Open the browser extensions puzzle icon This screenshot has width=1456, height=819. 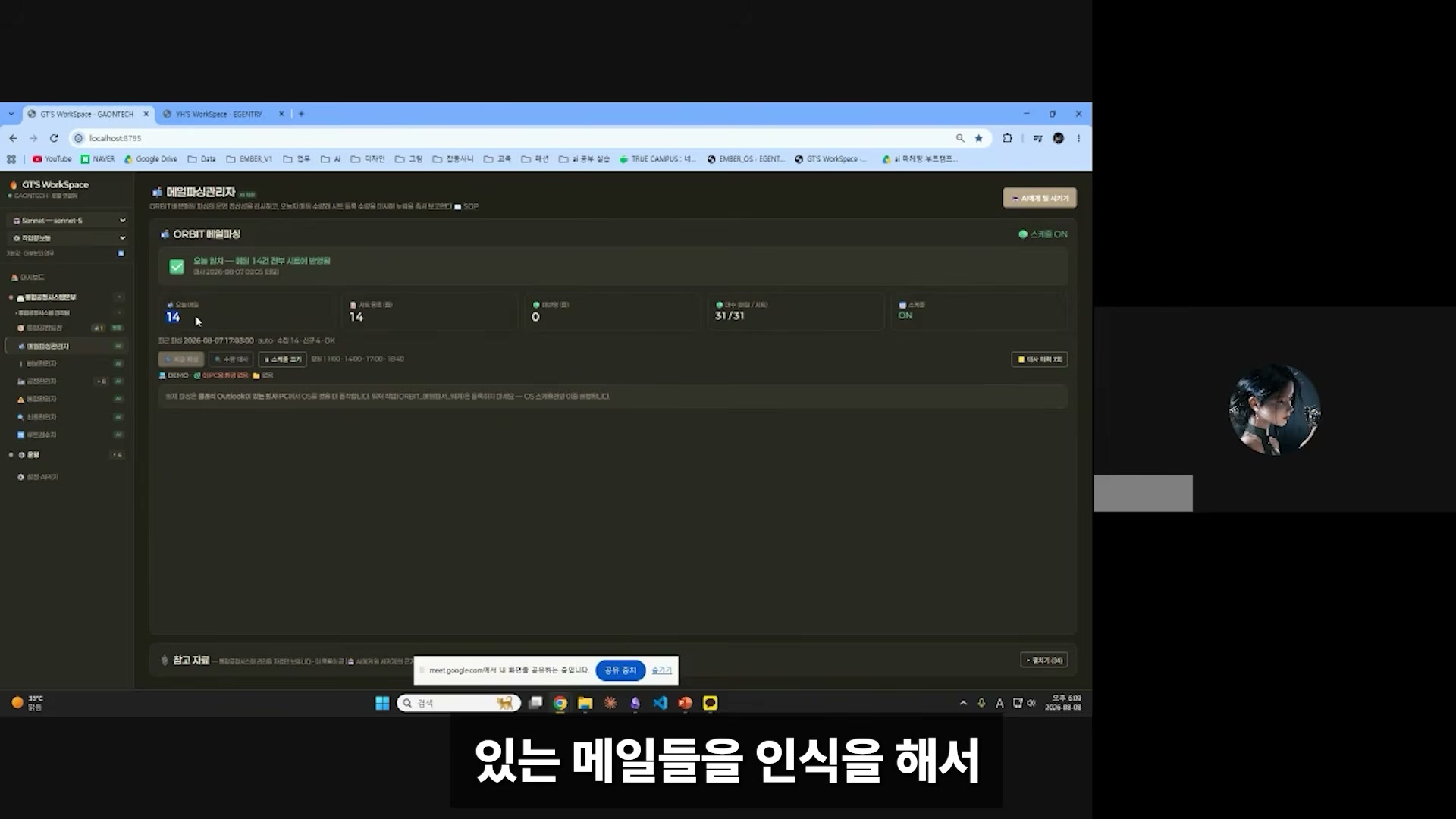[1007, 138]
